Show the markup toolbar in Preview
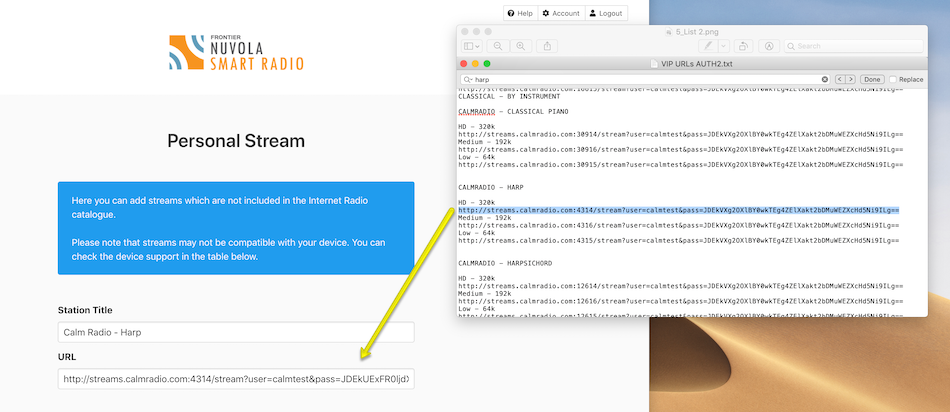The image size is (950, 412). (x=769, y=46)
